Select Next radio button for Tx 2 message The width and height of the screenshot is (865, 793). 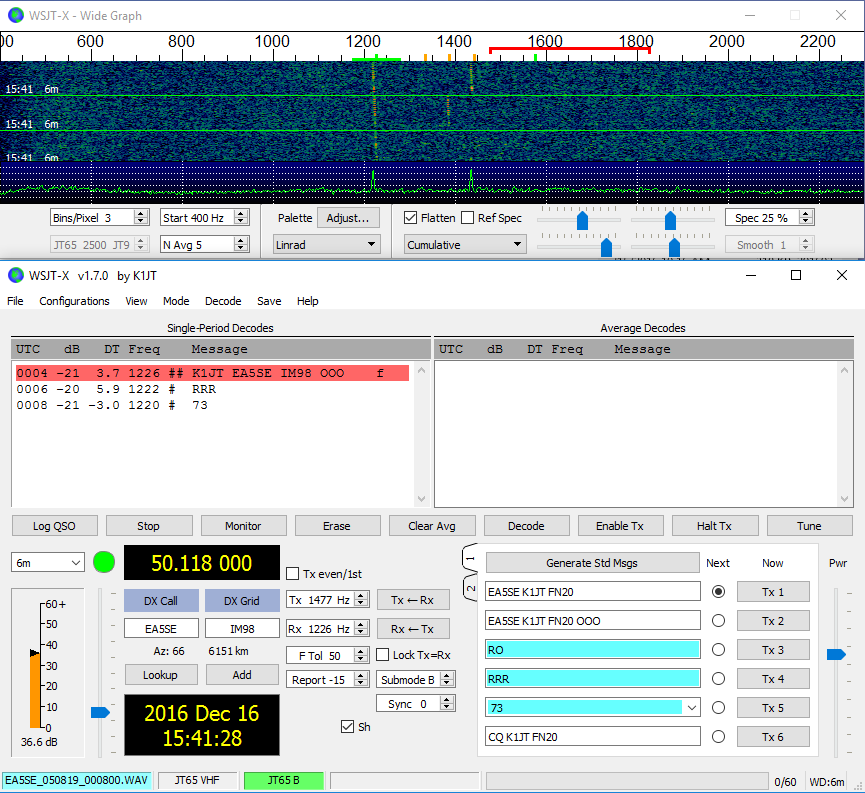pyautogui.click(x=717, y=621)
